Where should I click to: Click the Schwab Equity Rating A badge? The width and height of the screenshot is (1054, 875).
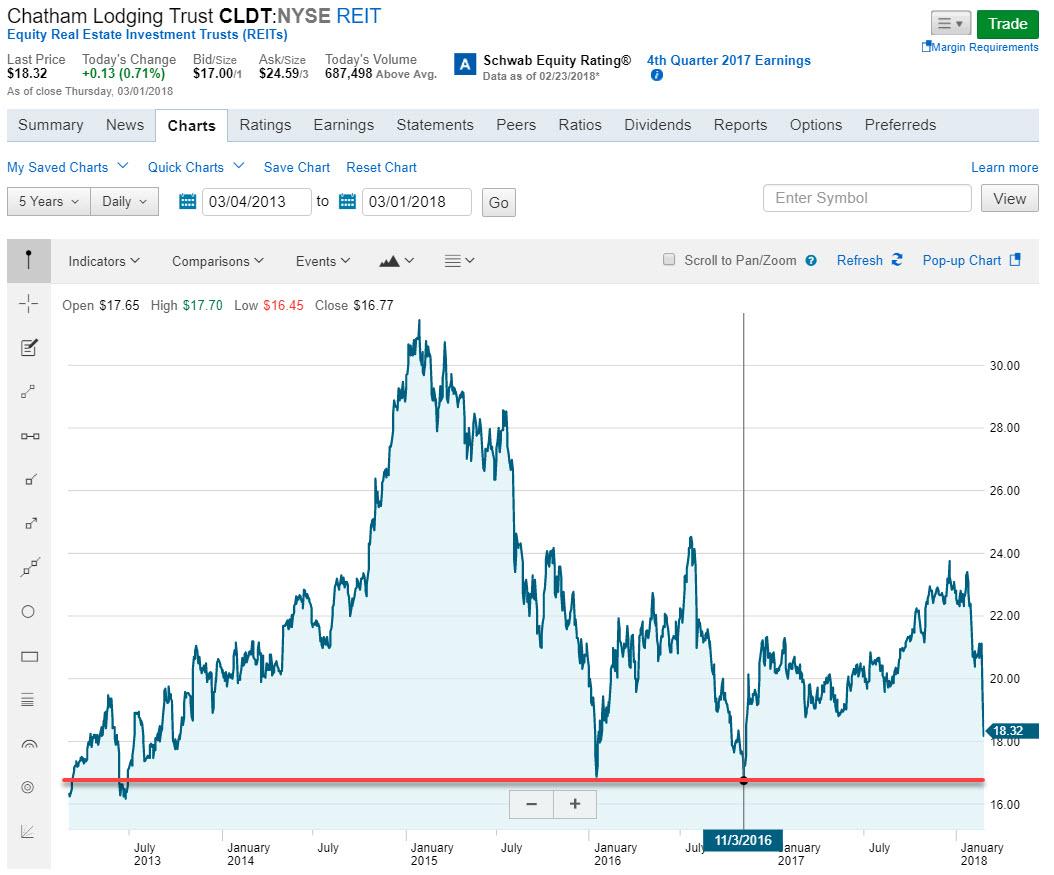click(x=464, y=65)
